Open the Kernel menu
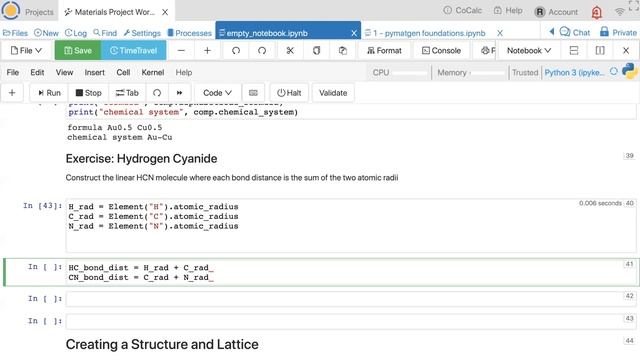The width and height of the screenshot is (640, 360). [153, 72]
